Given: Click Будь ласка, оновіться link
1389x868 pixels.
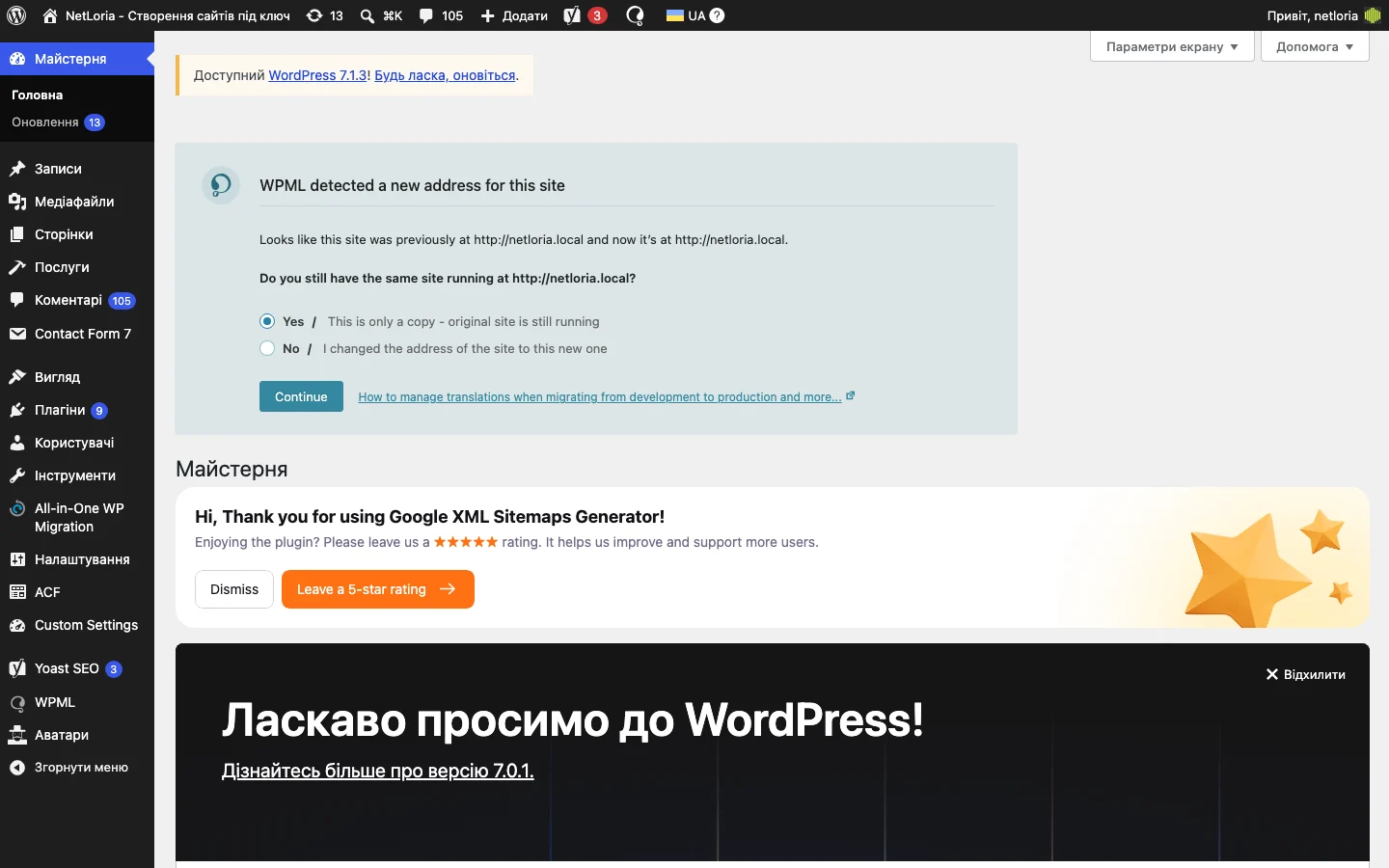Looking at the screenshot, I should click(445, 75).
